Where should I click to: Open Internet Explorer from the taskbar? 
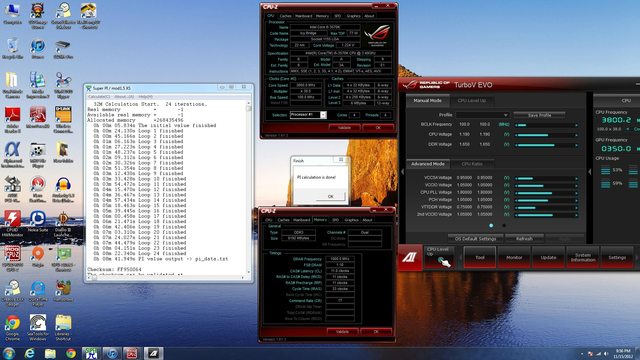coord(29,353)
